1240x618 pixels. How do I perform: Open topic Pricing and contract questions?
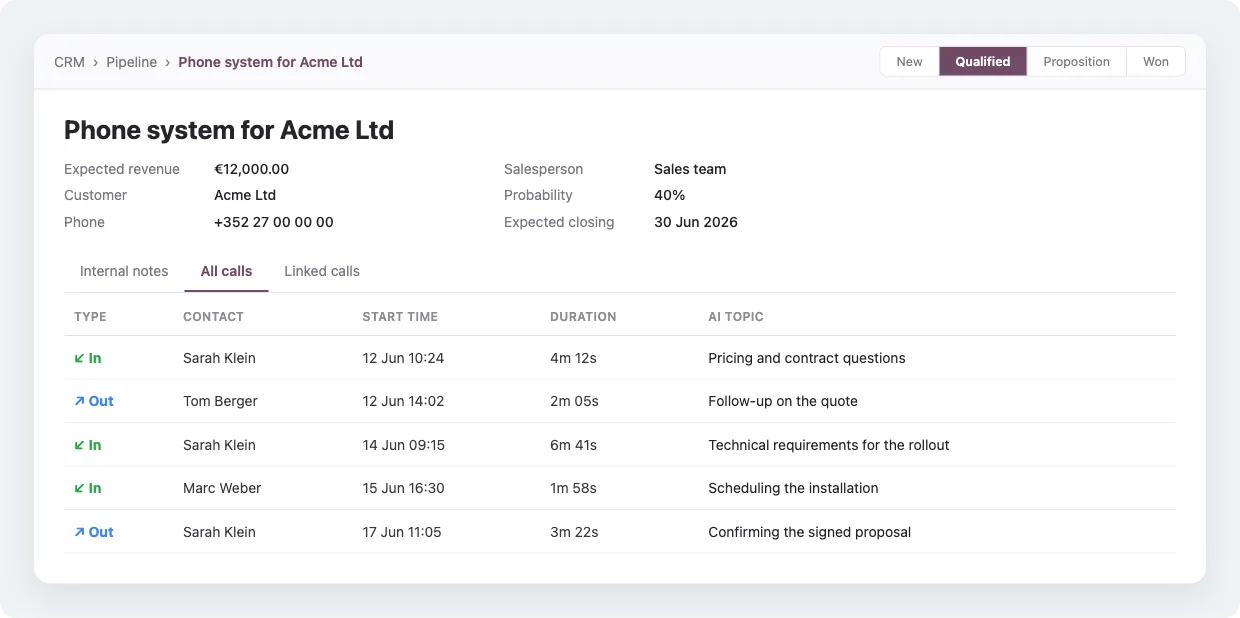click(807, 358)
